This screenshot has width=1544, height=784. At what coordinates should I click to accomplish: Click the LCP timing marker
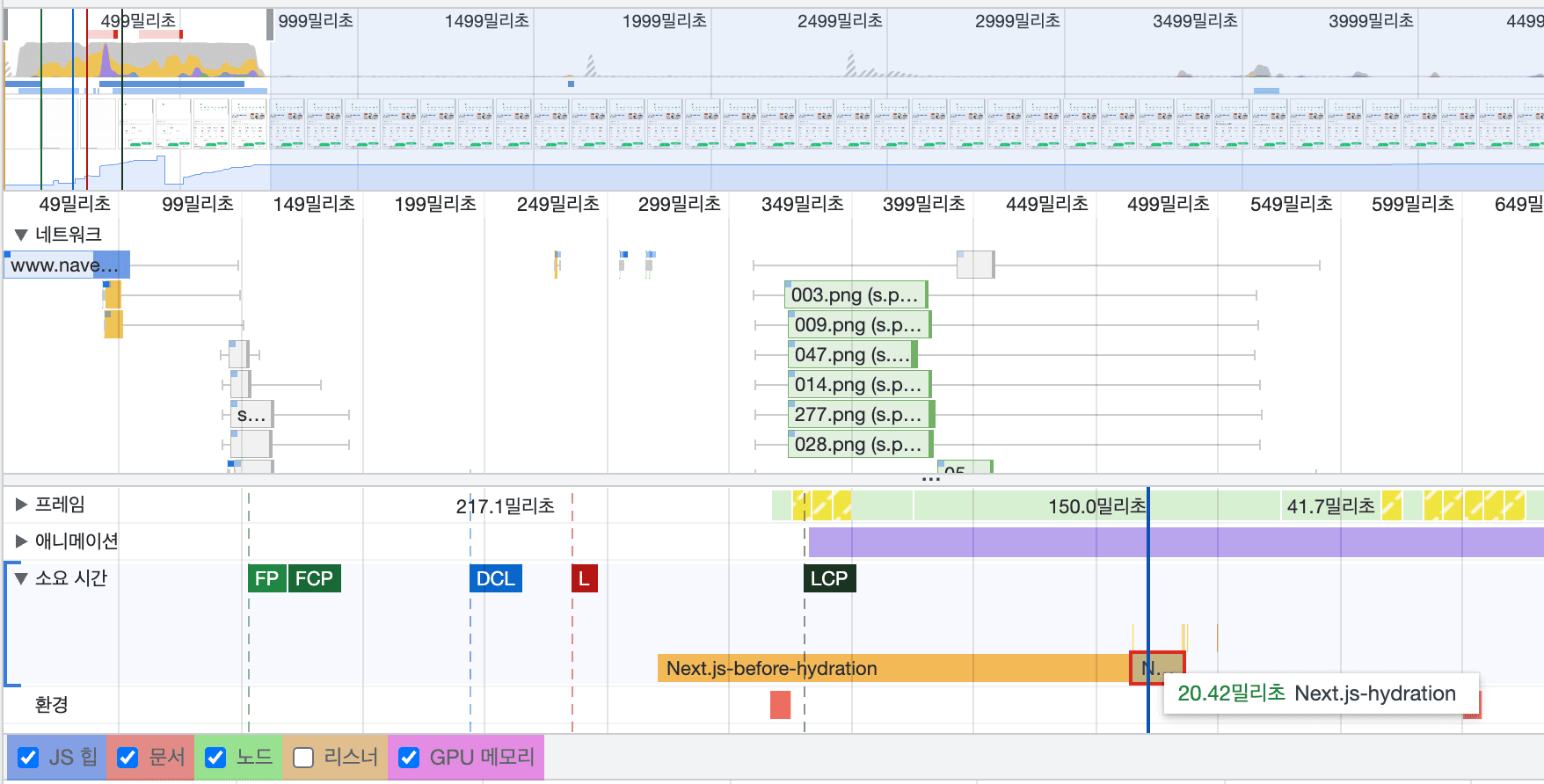(x=828, y=578)
